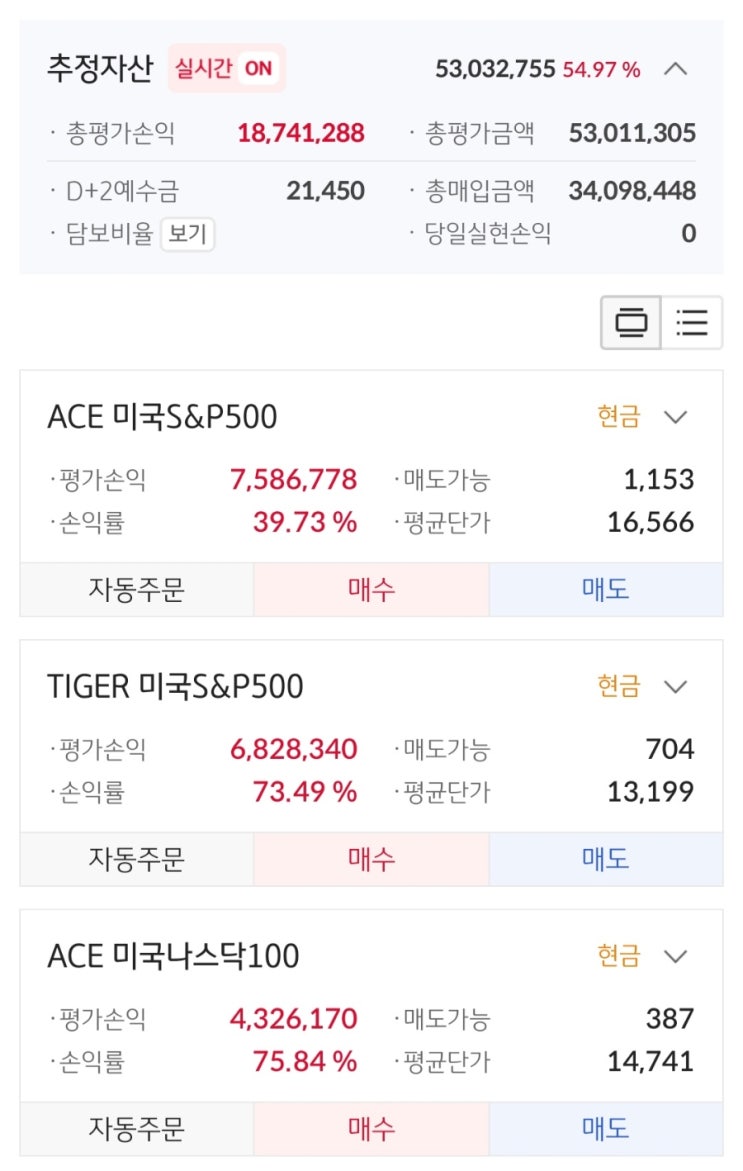Expand TIGER 미국S&P500 holding details
The image size is (743, 1171).
(x=676, y=687)
